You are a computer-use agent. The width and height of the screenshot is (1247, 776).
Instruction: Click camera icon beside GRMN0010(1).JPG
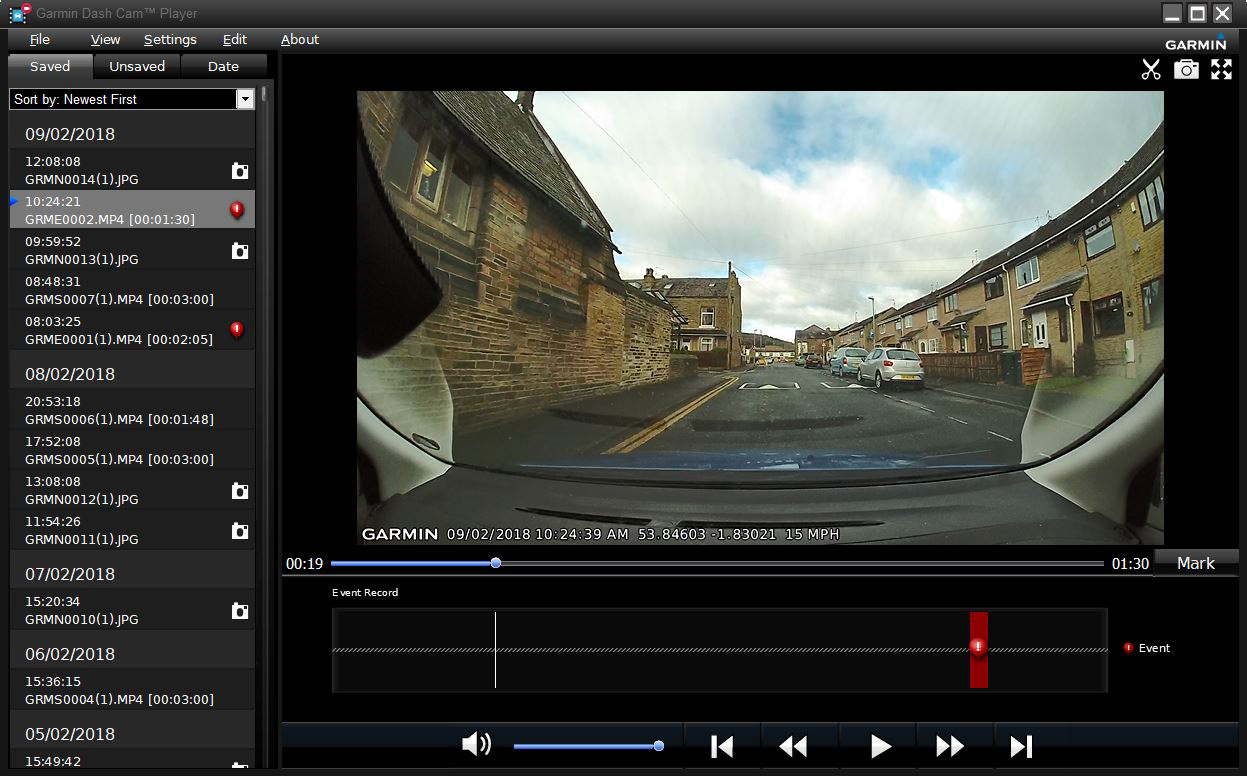[x=240, y=611]
